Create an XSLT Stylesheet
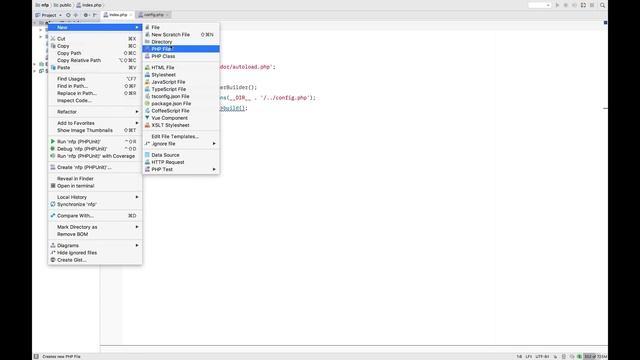 point(181,125)
